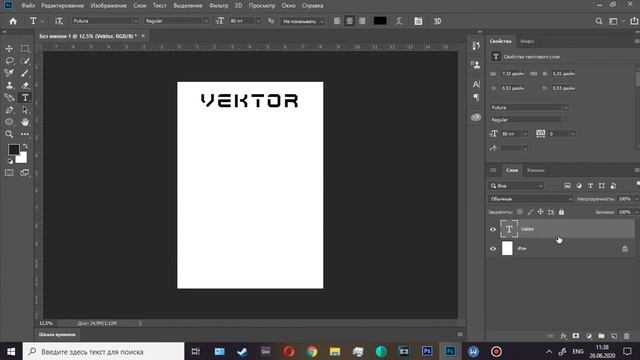Open the Opacity value dropdown
Image resolution: width=640 pixels, height=360 pixels.
click(x=636, y=199)
